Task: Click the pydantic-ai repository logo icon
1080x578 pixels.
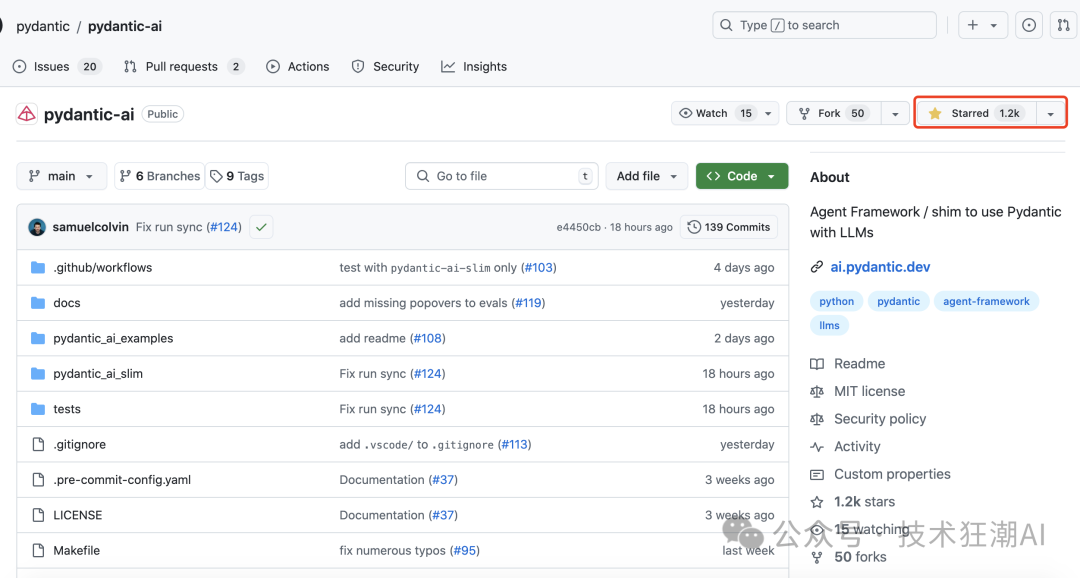Action: 26,114
